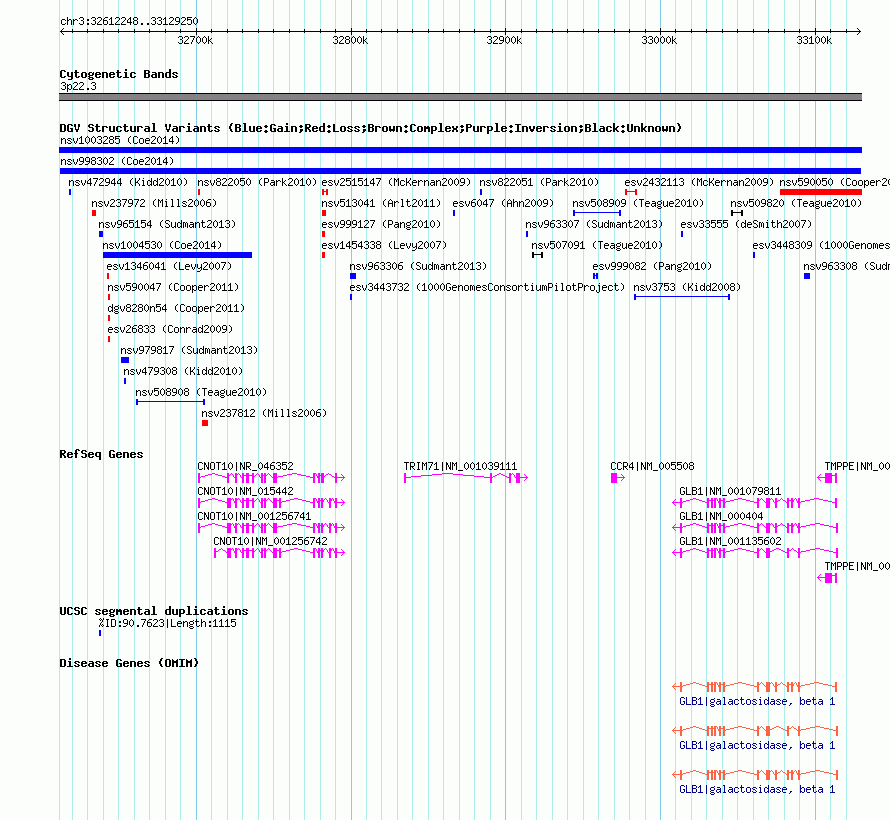Click the UCSC segmental duplications title
Viewport: 890px width, 820px height.
click(154, 611)
